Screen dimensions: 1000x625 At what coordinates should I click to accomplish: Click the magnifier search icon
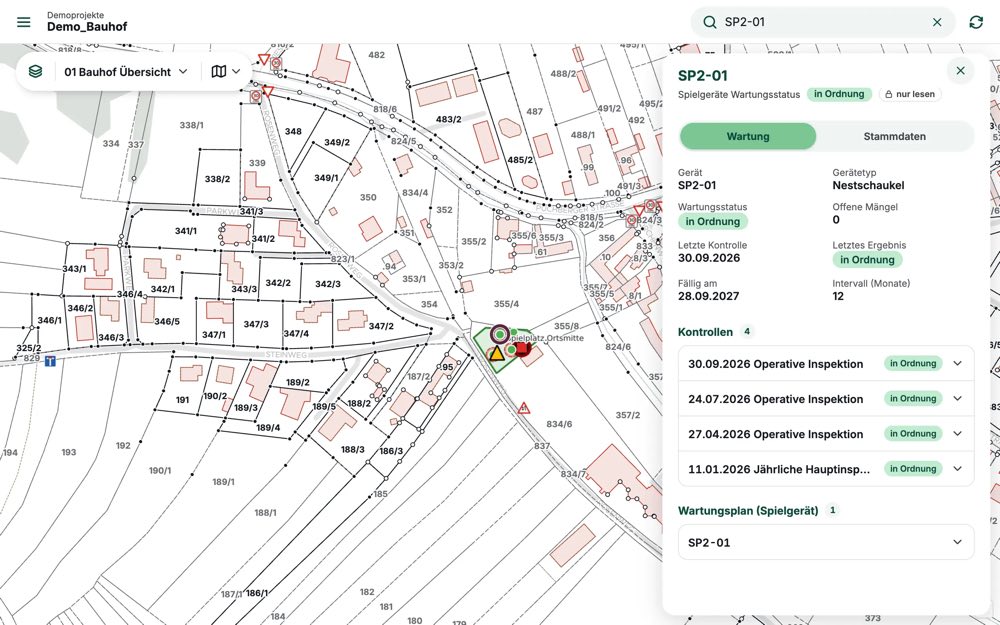click(x=710, y=22)
